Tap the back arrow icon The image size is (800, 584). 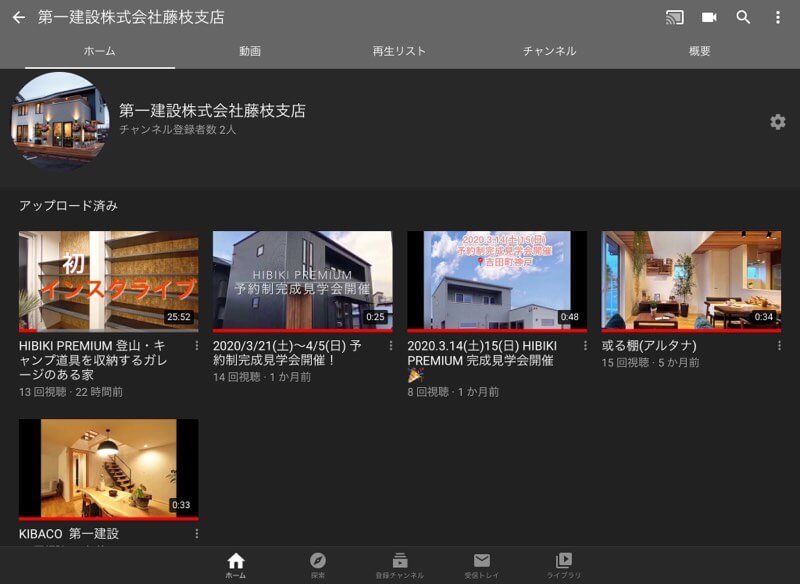tap(18, 17)
